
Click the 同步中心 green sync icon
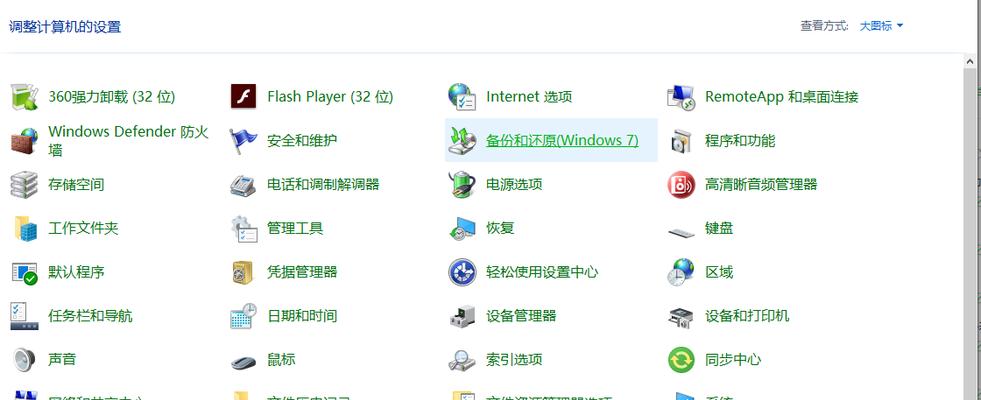coord(681,359)
